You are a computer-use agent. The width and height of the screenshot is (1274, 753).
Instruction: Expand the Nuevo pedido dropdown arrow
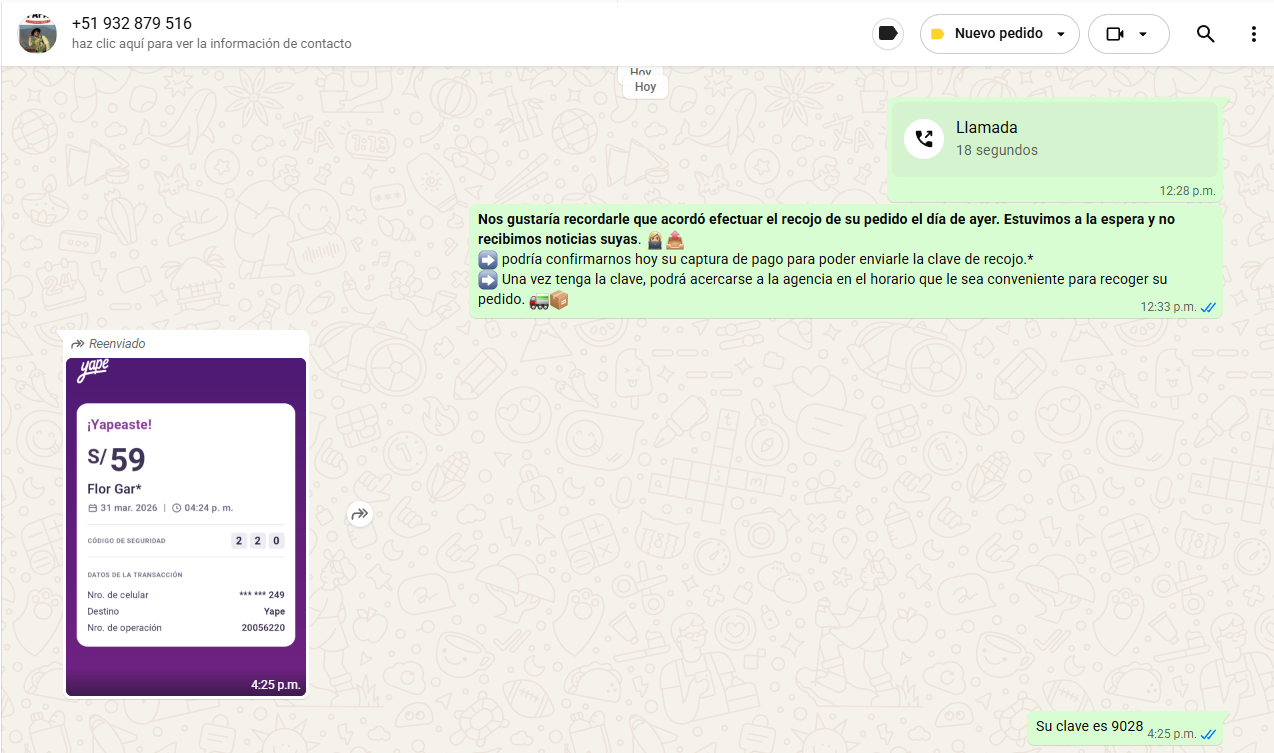pyautogui.click(x=1061, y=34)
